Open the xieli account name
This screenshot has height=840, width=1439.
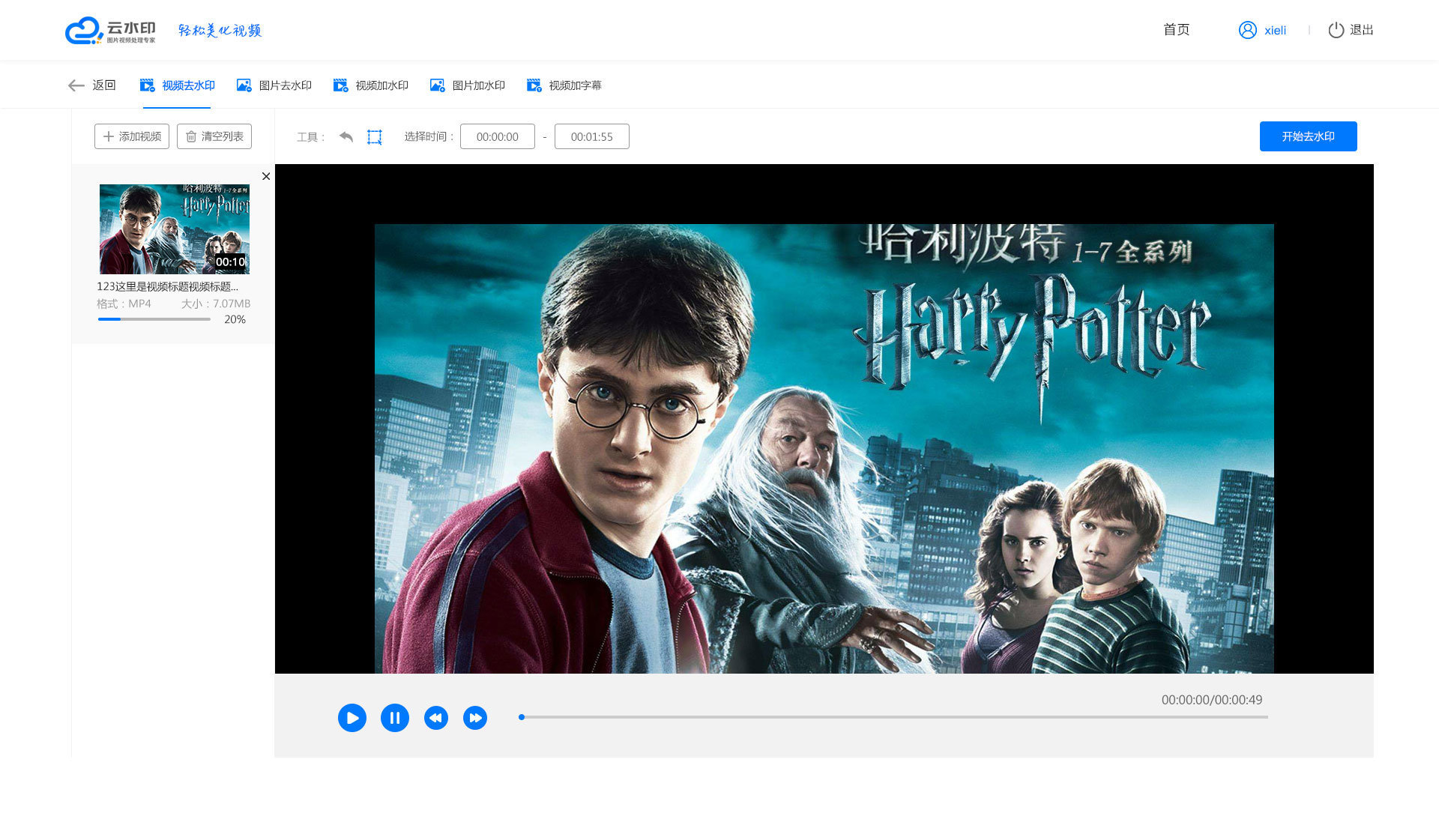[1275, 31]
